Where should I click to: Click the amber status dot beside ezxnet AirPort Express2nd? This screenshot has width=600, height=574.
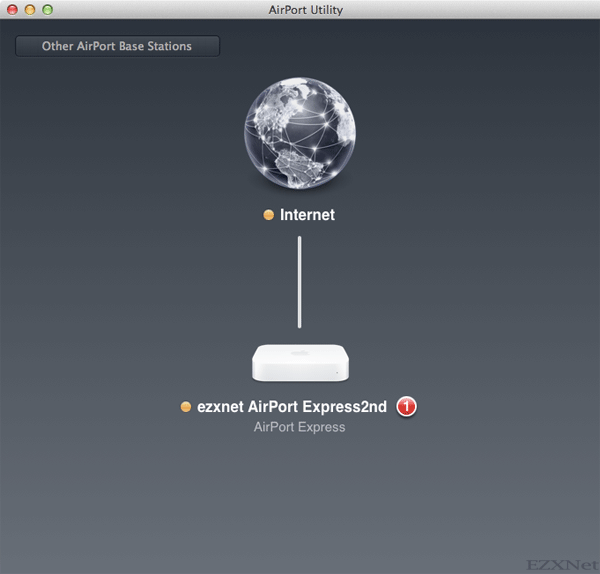[186, 406]
